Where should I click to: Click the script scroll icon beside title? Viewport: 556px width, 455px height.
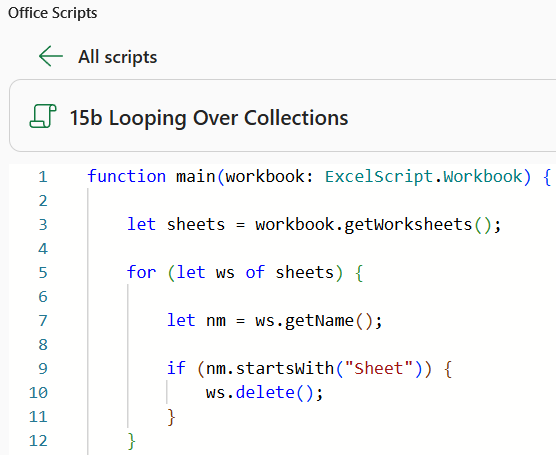(x=43, y=116)
